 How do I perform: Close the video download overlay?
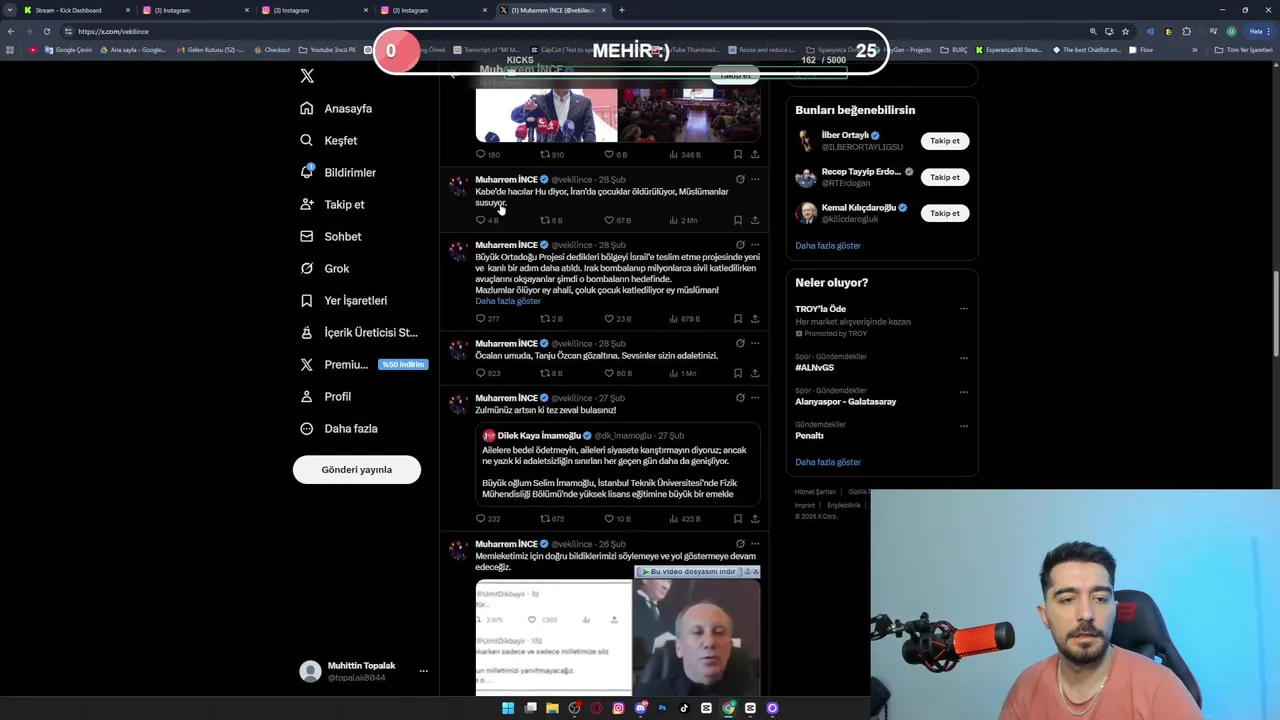click(755, 571)
